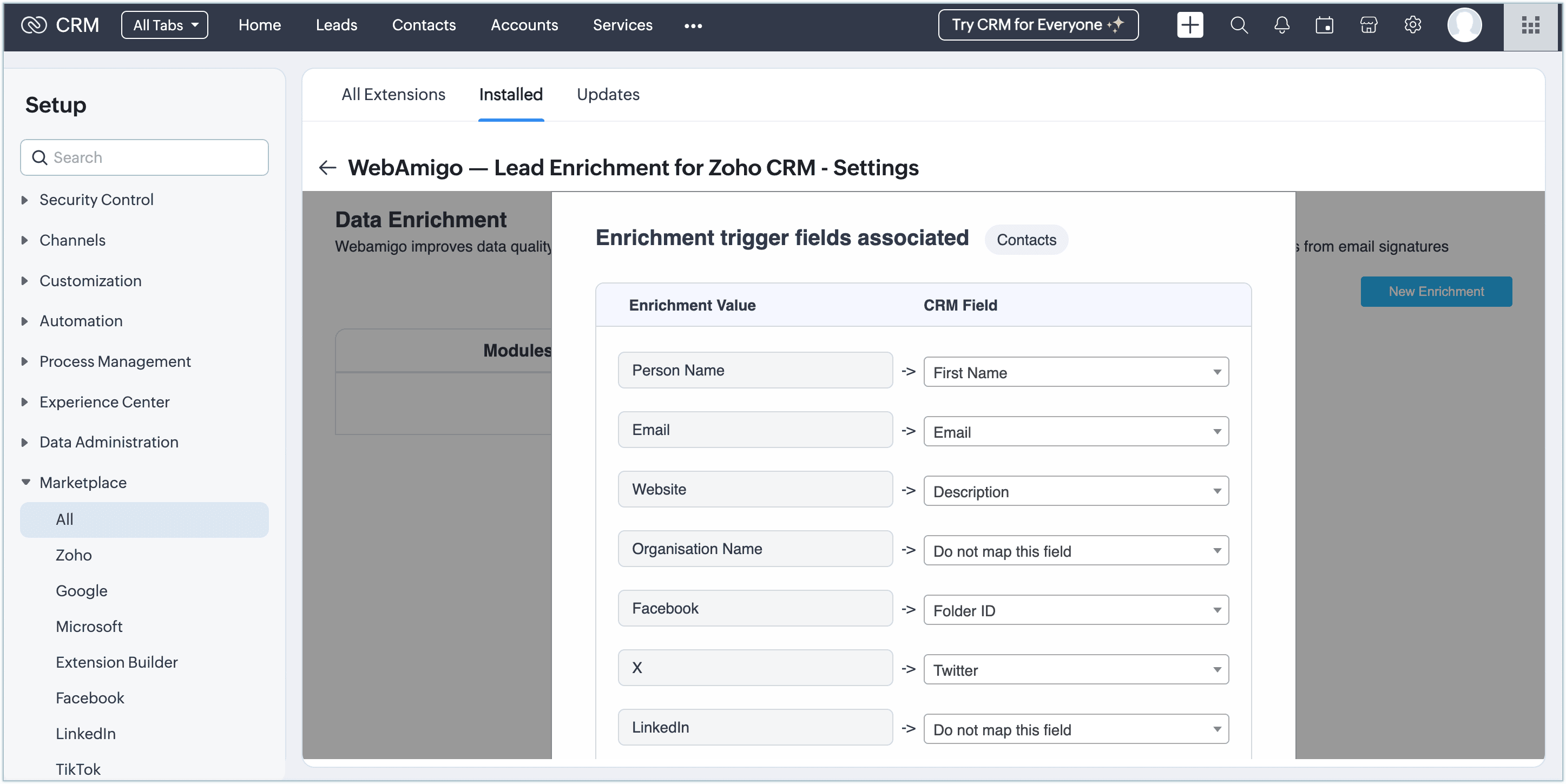Image resolution: width=1566 pixels, height=784 pixels.
Task: Open the calendar icon in top bar
Action: (x=1324, y=25)
